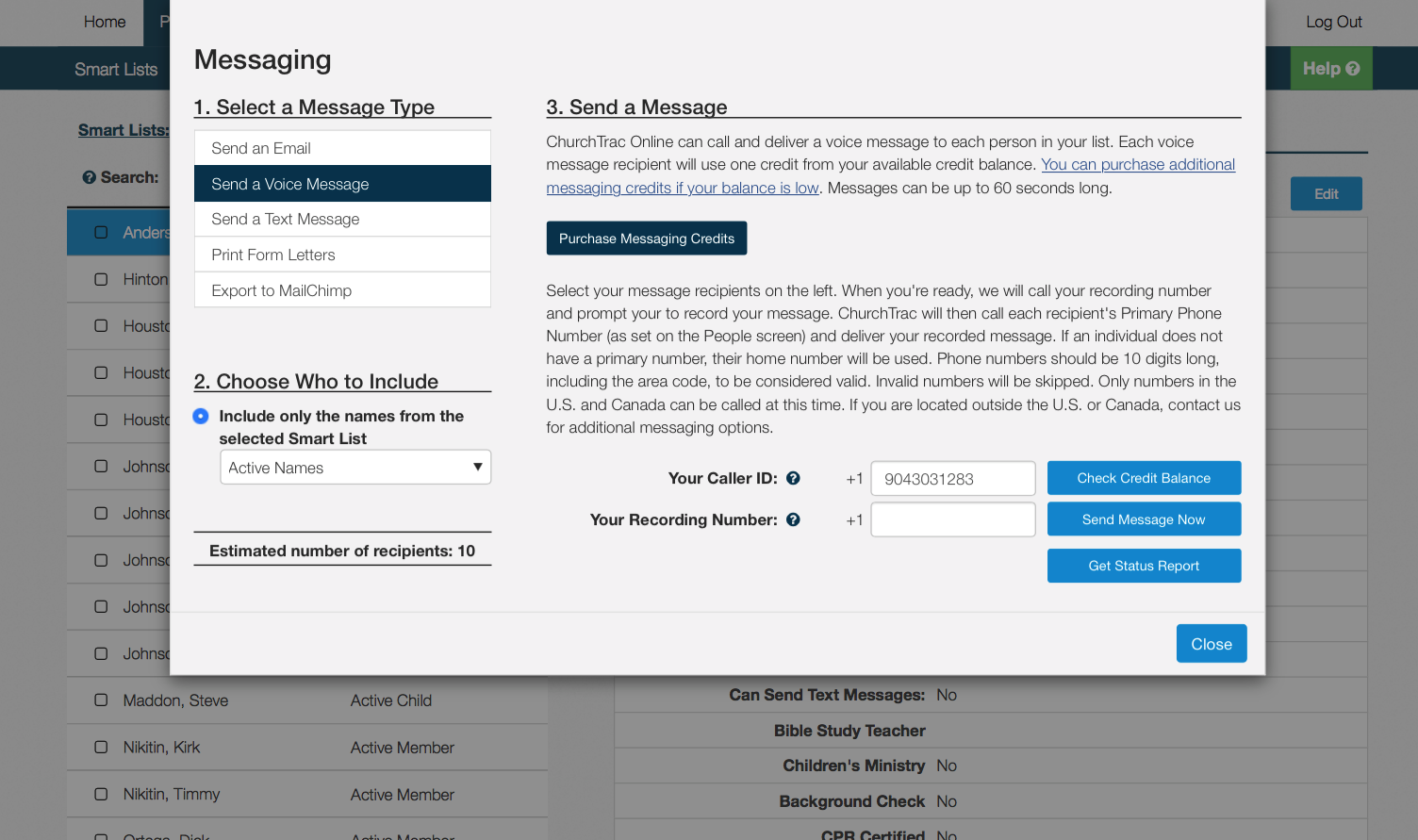This screenshot has width=1418, height=840.
Task: Focus the Caller ID number field
Action: pyautogui.click(x=953, y=479)
